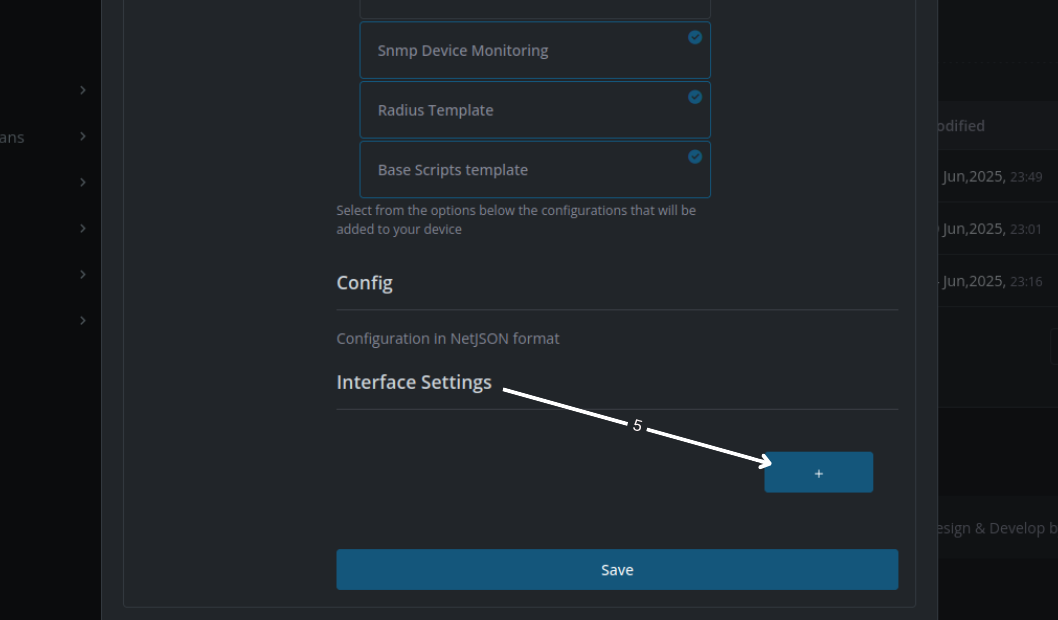Open the Design & Develop footer link
1058x620 pixels.
coord(997,528)
